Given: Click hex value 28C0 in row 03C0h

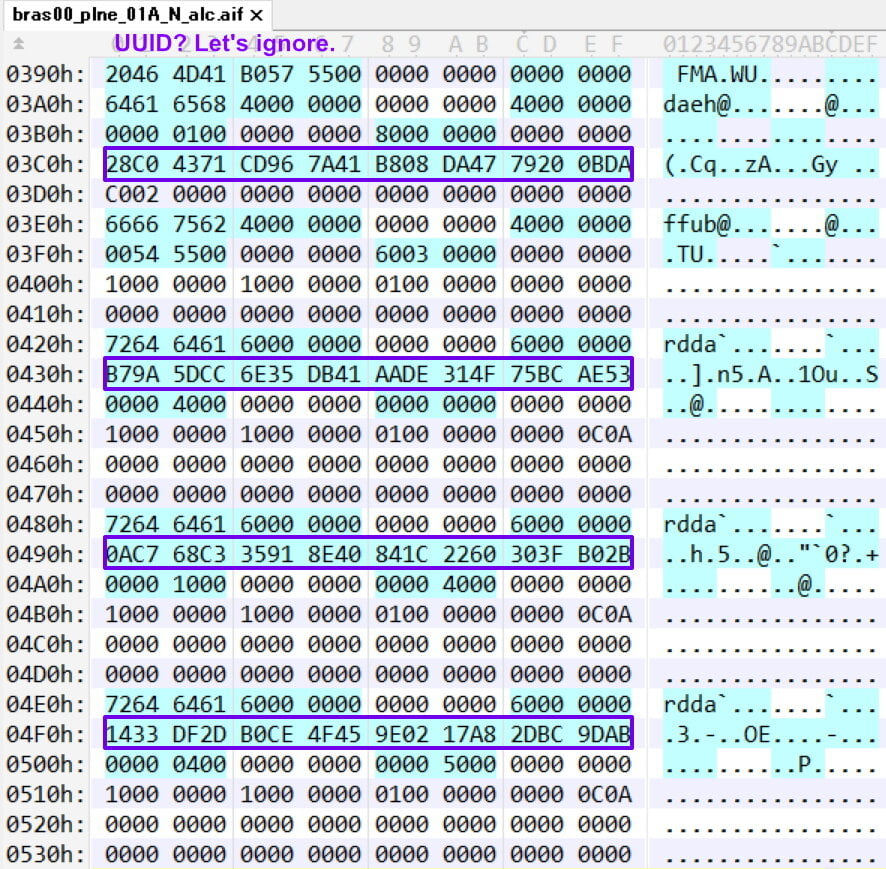Looking at the screenshot, I should coord(132,164).
